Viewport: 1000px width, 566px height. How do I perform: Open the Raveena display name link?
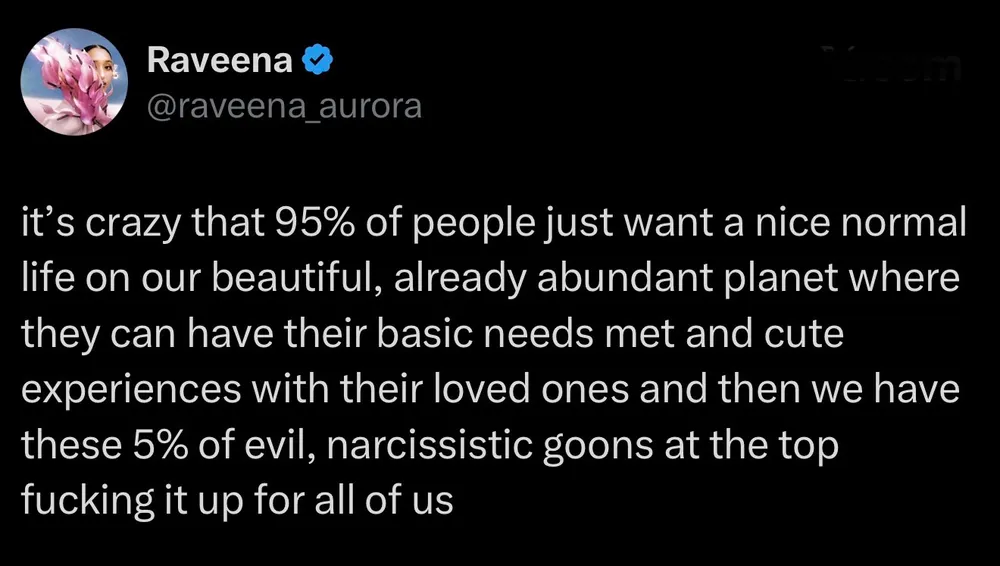pos(219,62)
